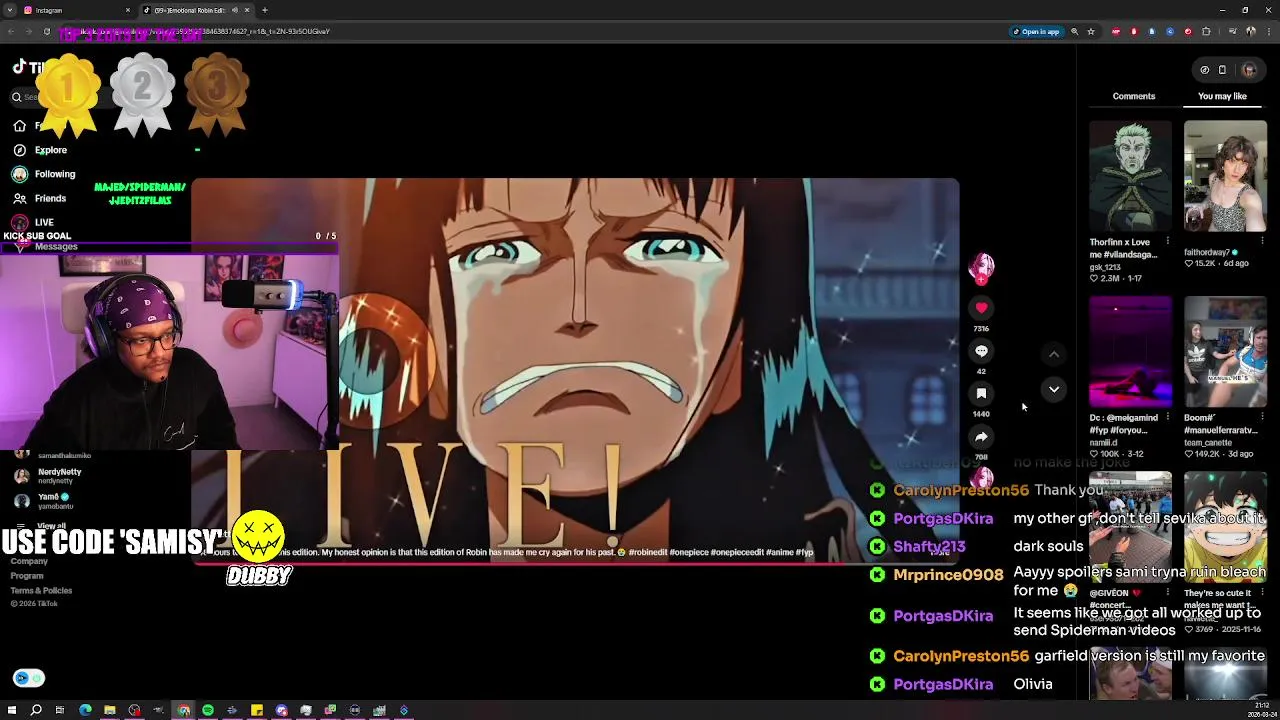Open comments via speech bubble icon

pyautogui.click(x=981, y=351)
